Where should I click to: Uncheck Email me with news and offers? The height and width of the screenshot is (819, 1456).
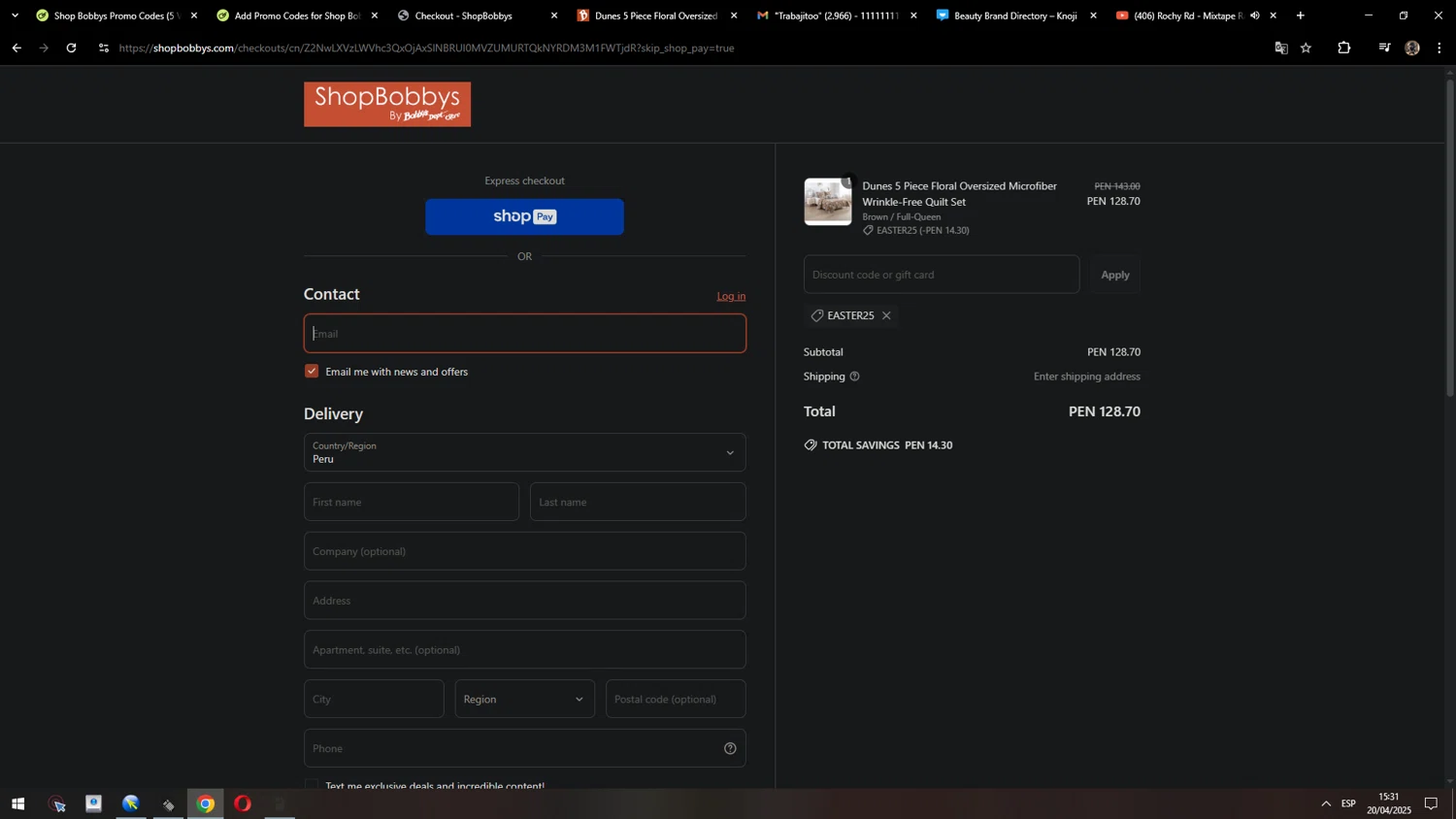pyautogui.click(x=312, y=371)
